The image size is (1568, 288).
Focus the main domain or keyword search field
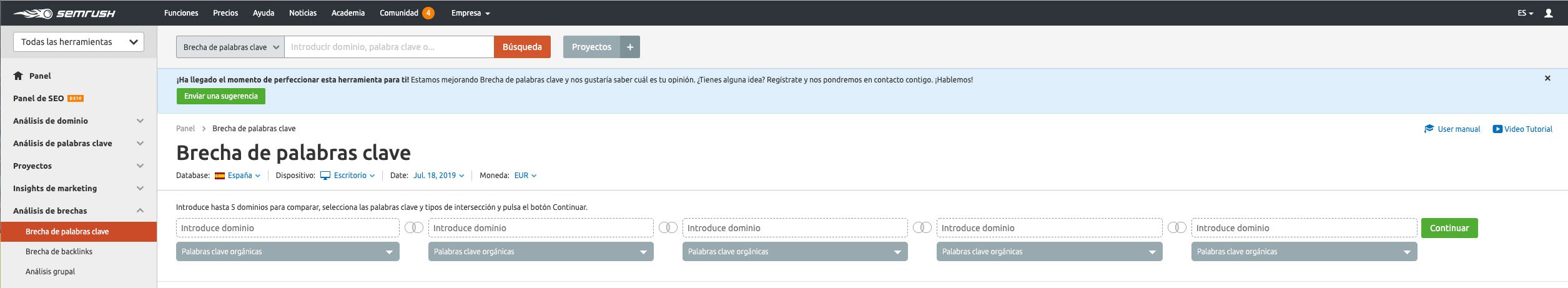point(389,47)
